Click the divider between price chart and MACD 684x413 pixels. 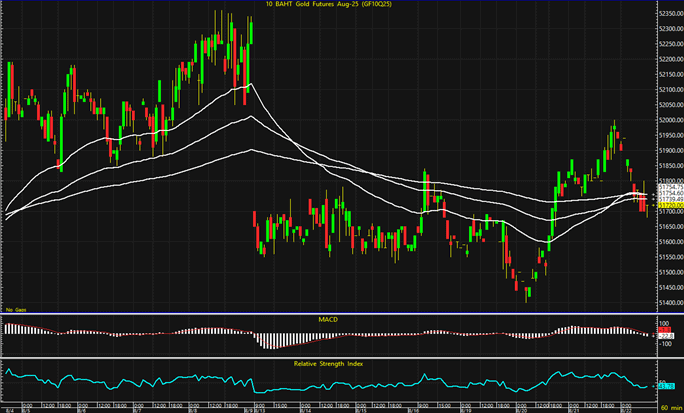330,313
